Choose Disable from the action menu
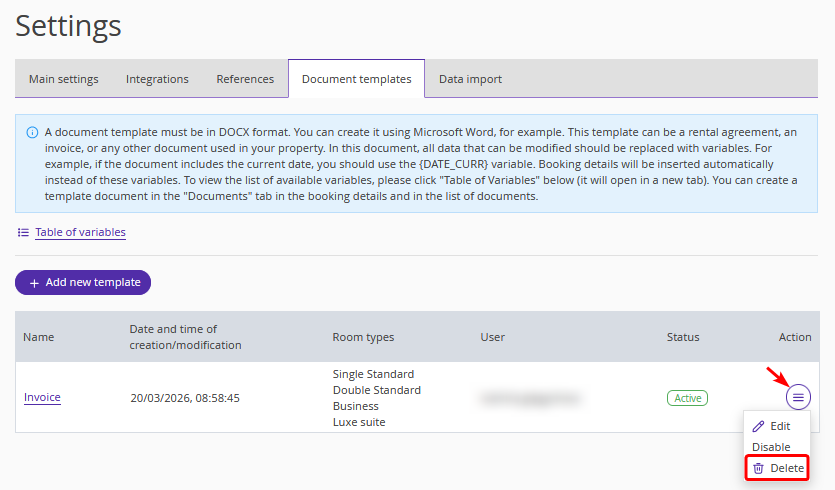Screen dimensions: 835x490 771,447
